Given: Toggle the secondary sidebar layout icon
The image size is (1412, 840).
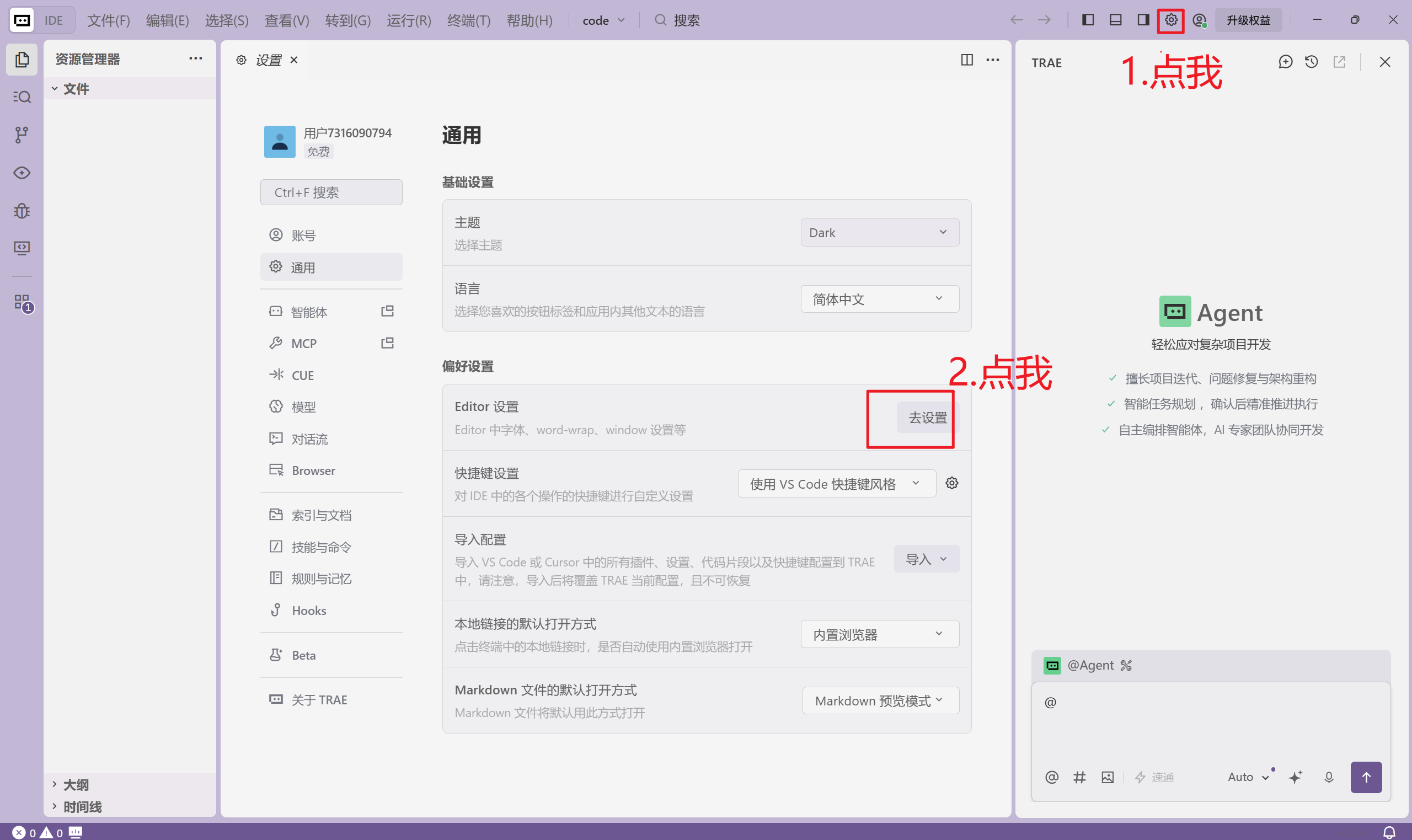Looking at the screenshot, I should click(x=1143, y=20).
